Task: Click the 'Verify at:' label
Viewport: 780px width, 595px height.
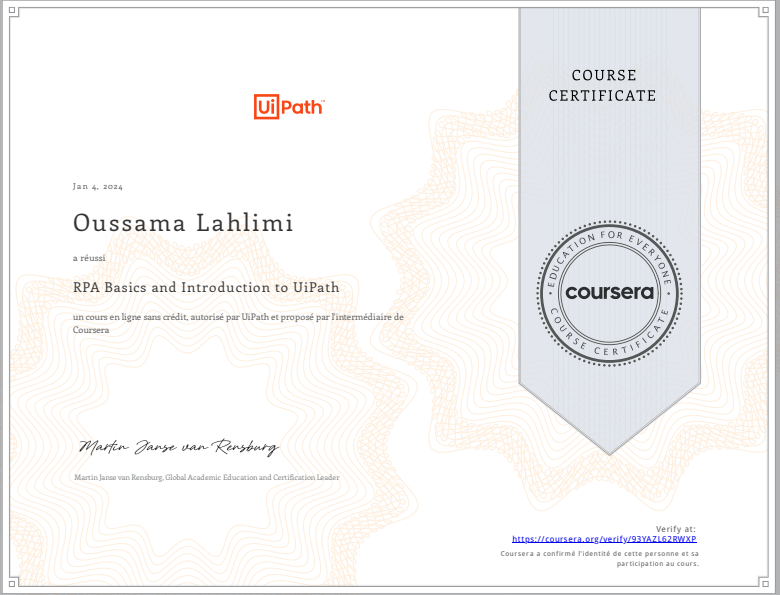Action: pyautogui.click(x=676, y=529)
